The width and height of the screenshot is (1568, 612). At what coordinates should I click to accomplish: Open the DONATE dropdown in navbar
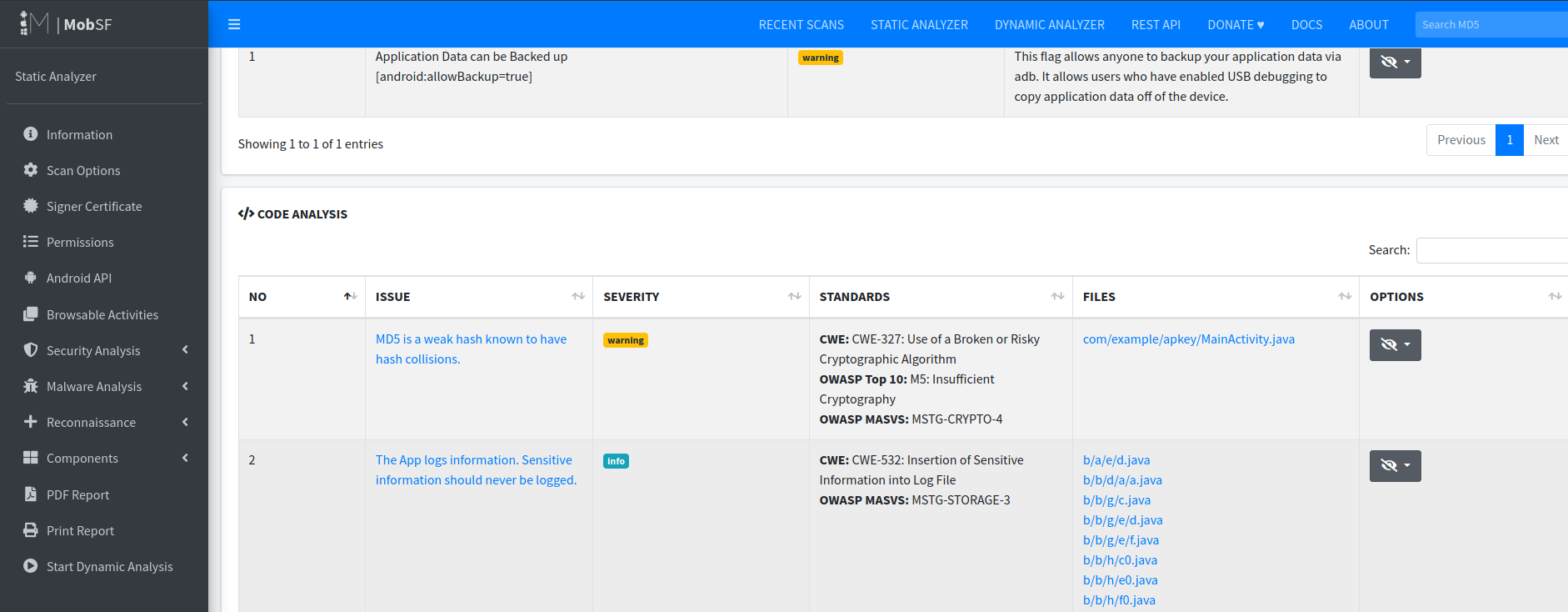coord(1235,25)
